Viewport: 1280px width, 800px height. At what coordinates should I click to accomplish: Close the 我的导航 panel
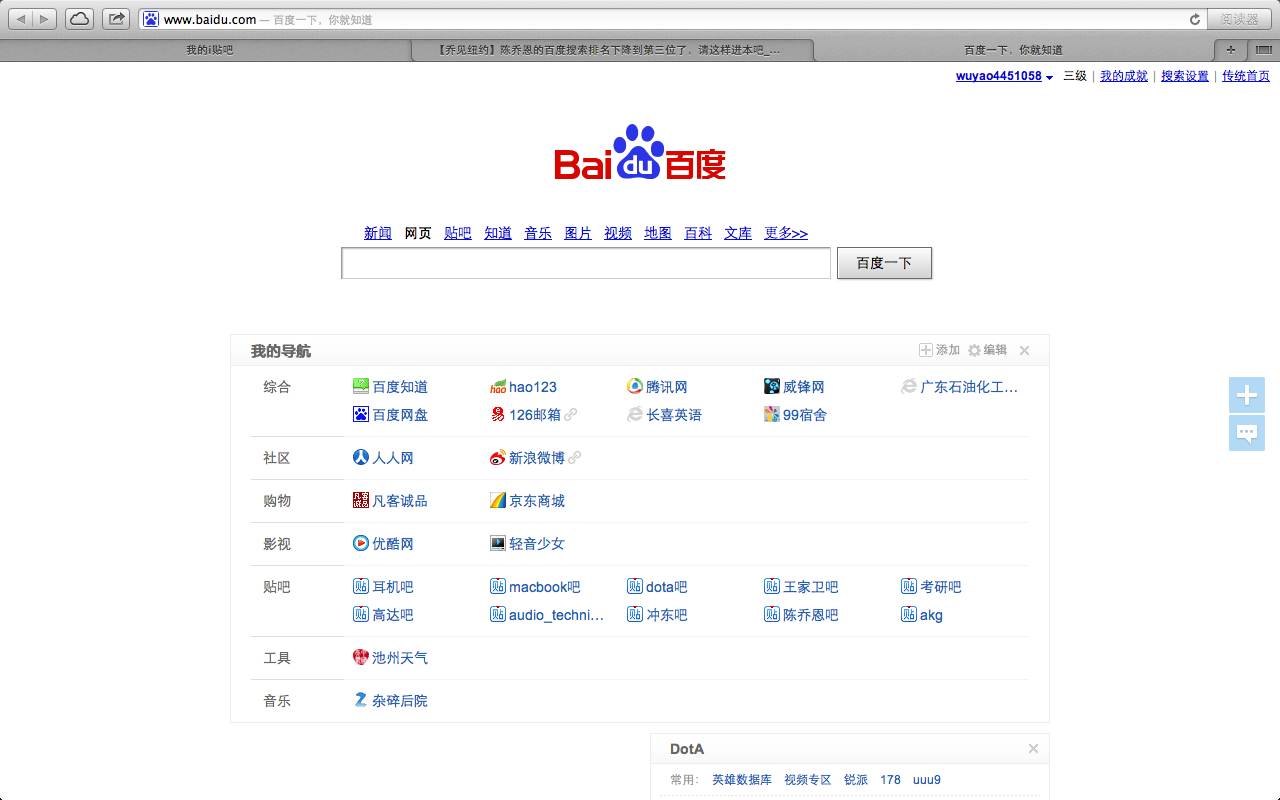click(x=1024, y=350)
